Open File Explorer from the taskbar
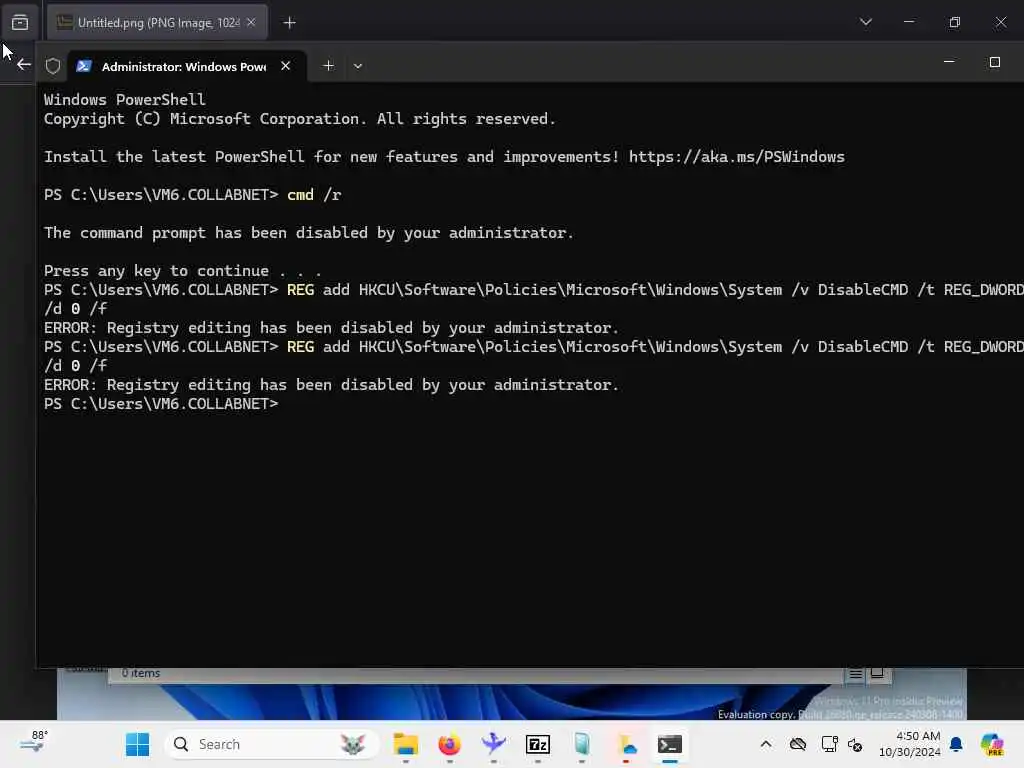The height and width of the screenshot is (768, 1024). click(x=406, y=744)
